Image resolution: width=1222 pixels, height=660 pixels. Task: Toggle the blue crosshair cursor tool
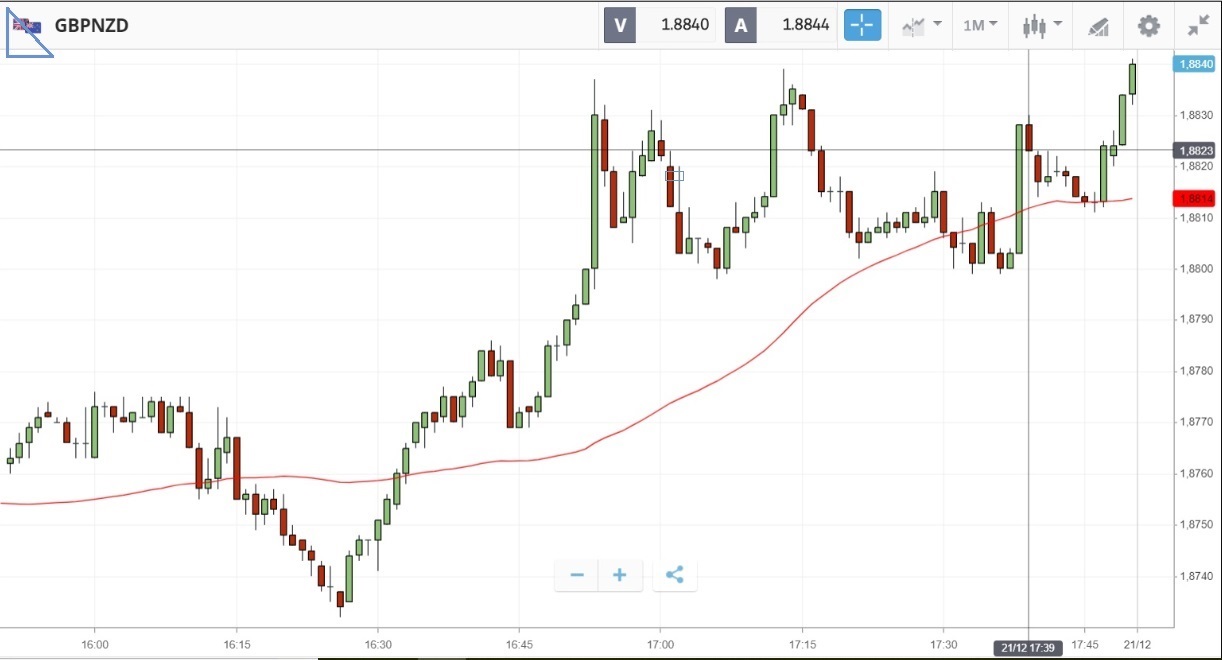862,25
